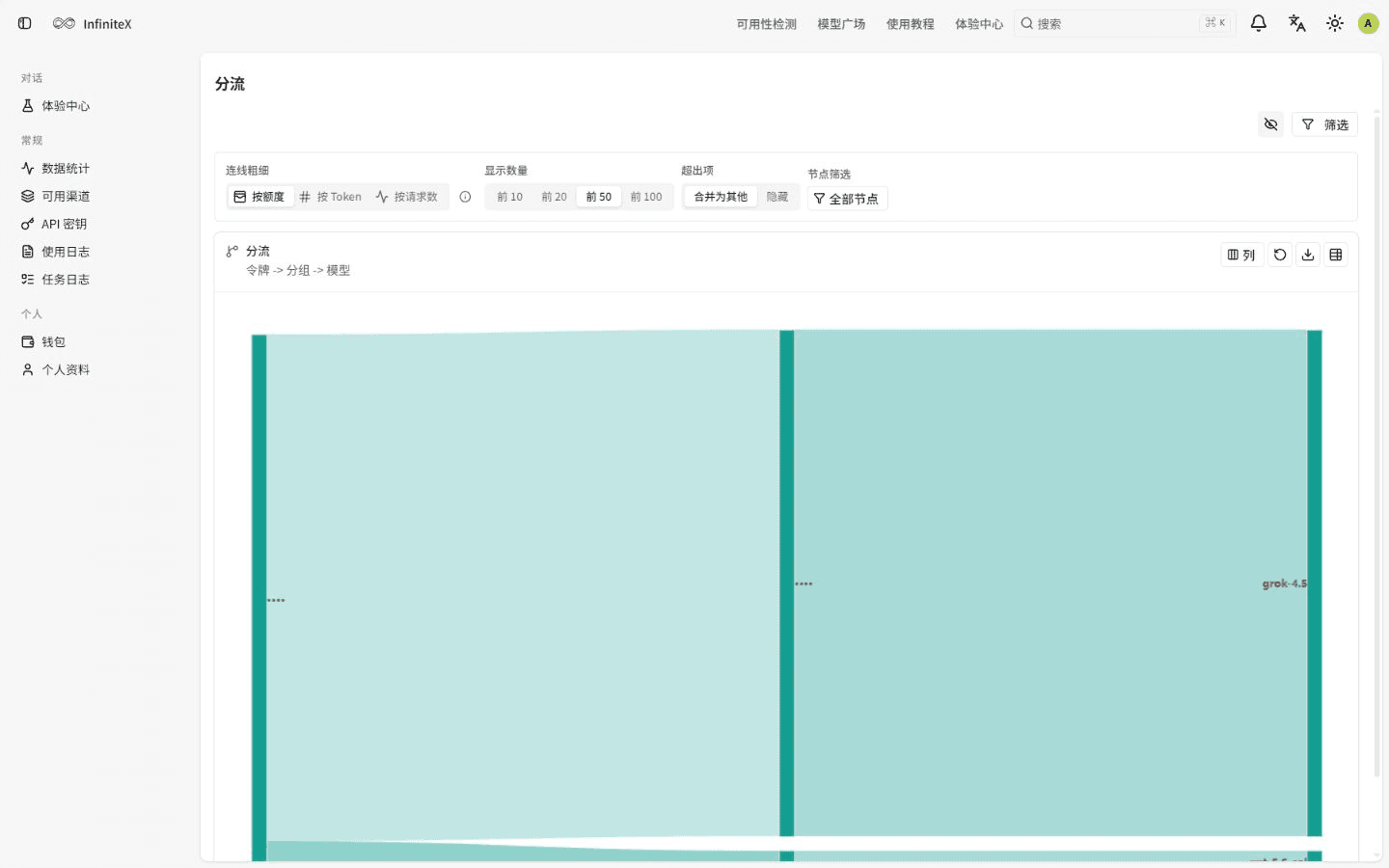
Task: Choose 前 10 display count
Action: (510, 197)
